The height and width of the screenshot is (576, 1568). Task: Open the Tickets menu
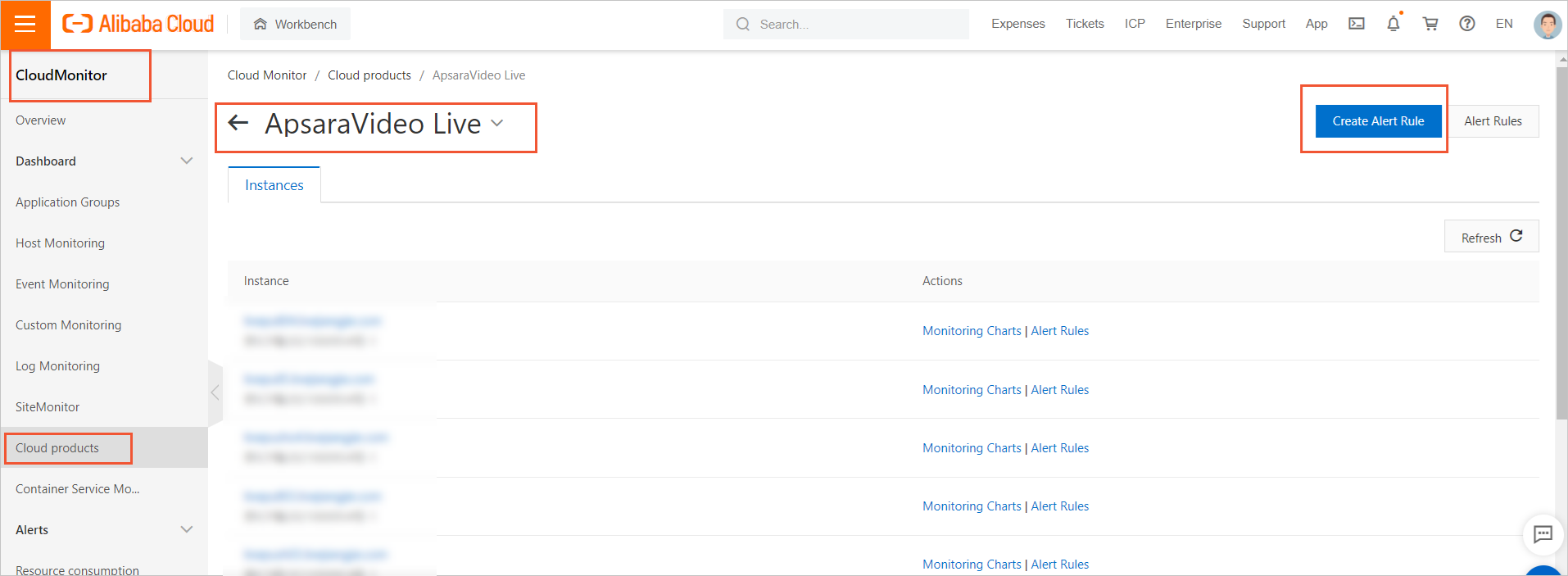1085,24
